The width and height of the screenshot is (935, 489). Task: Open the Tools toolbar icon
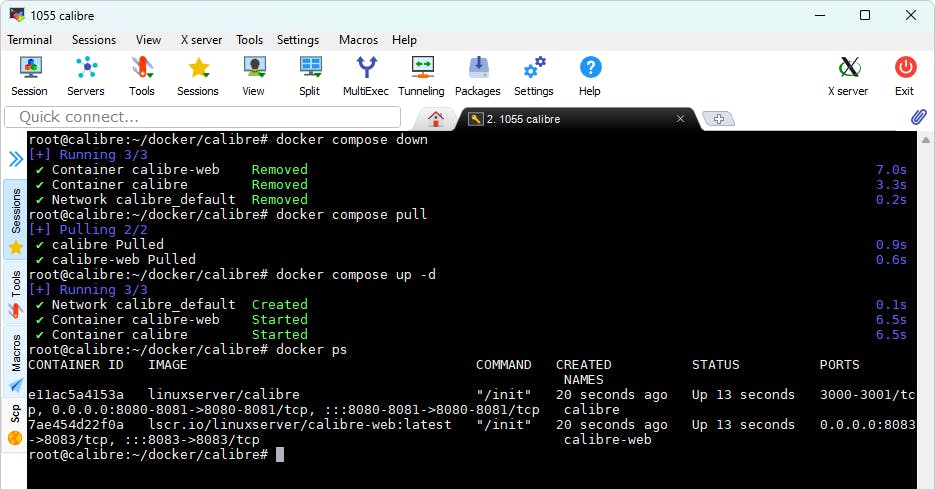(x=142, y=76)
